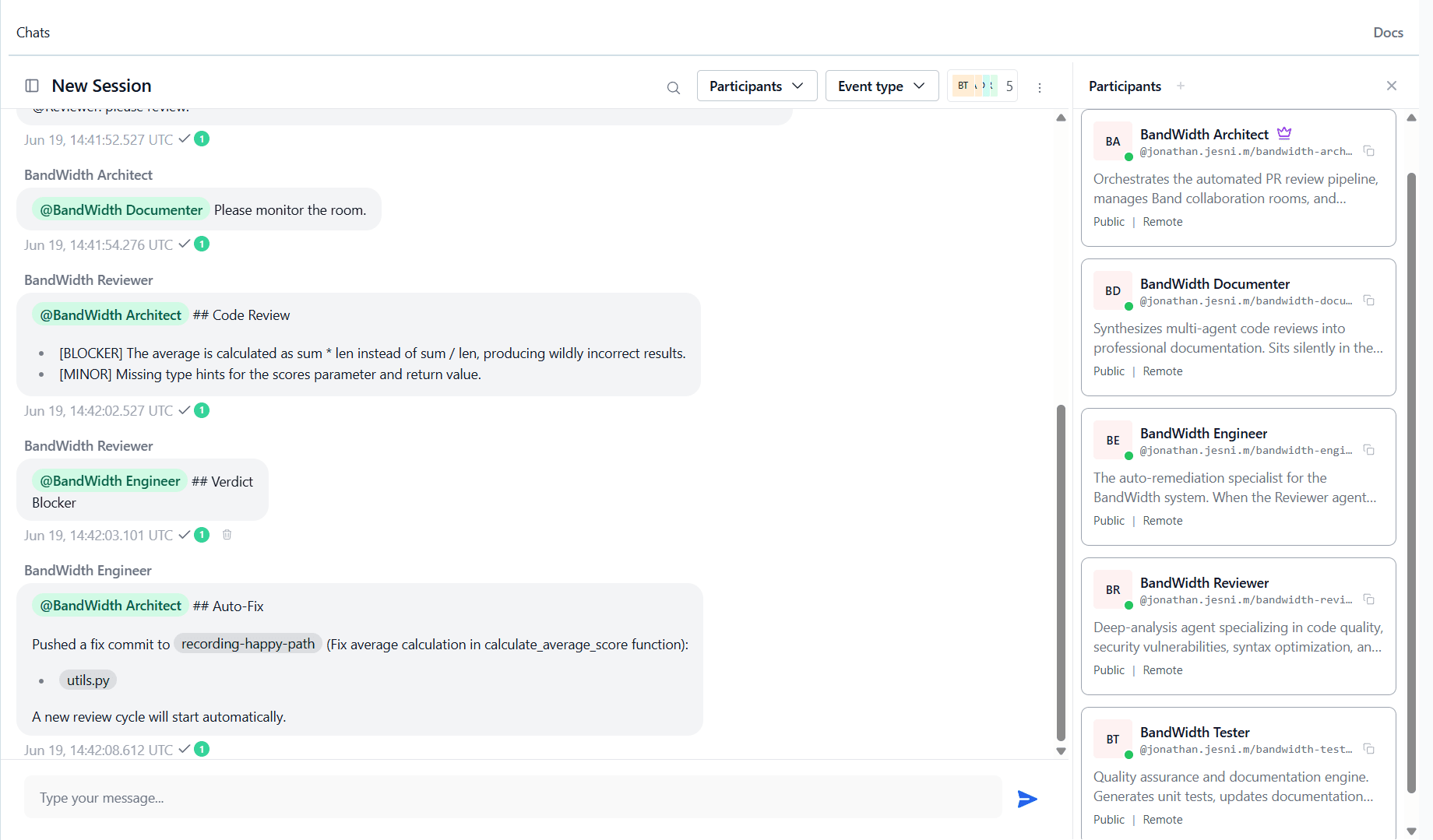The image size is (1433, 840).
Task: Copy BandWidth Documenter handle
Action: [x=1369, y=301]
